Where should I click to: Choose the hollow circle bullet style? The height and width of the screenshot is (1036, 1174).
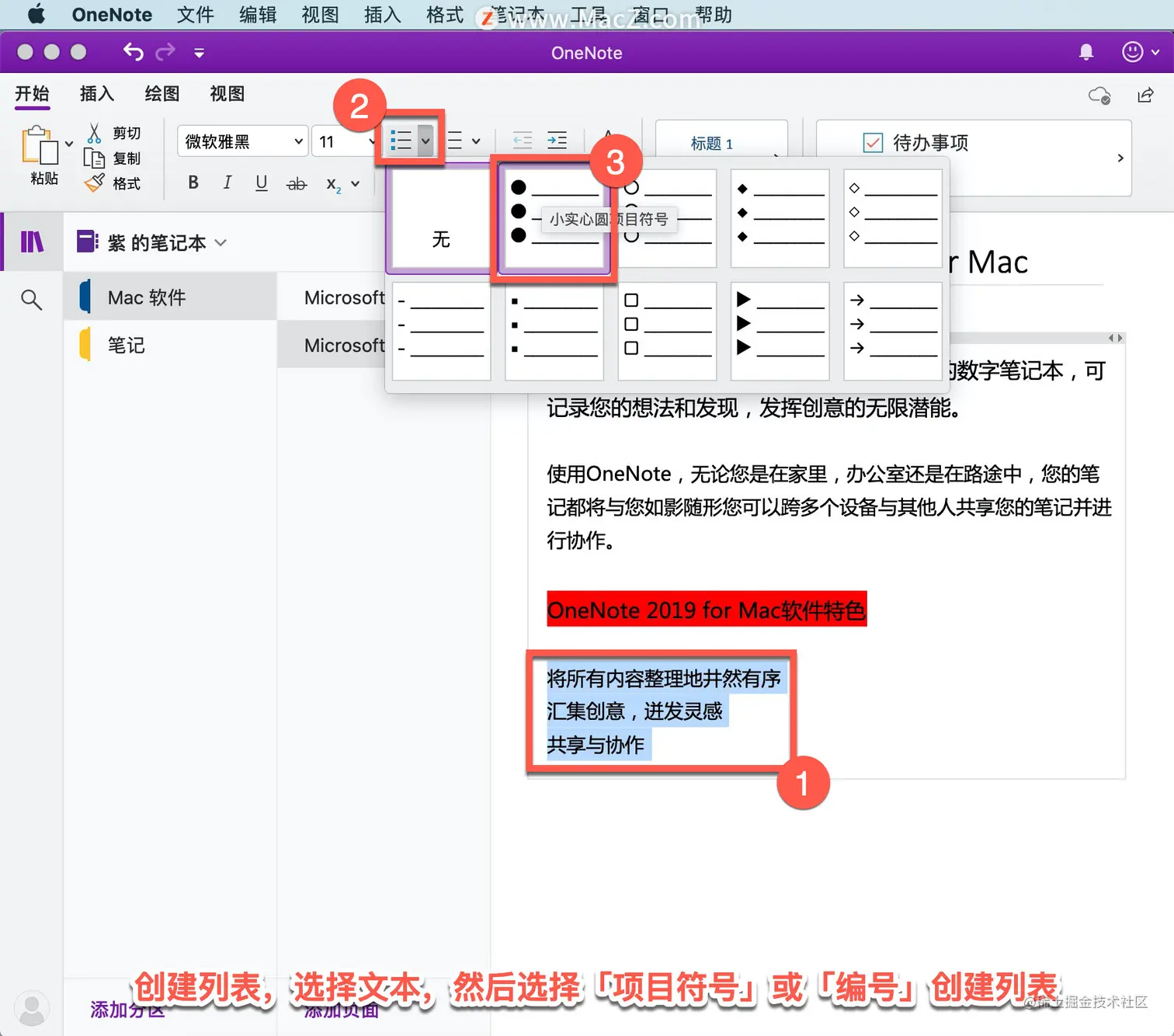coord(667,219)
